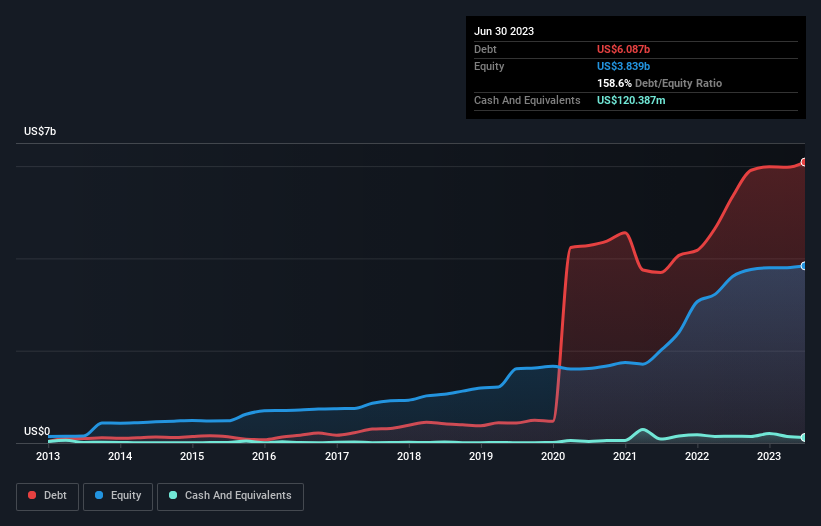Click the Debt label in tooltip
The width and height of the screenshot is (821, 526).
(485, 49)
